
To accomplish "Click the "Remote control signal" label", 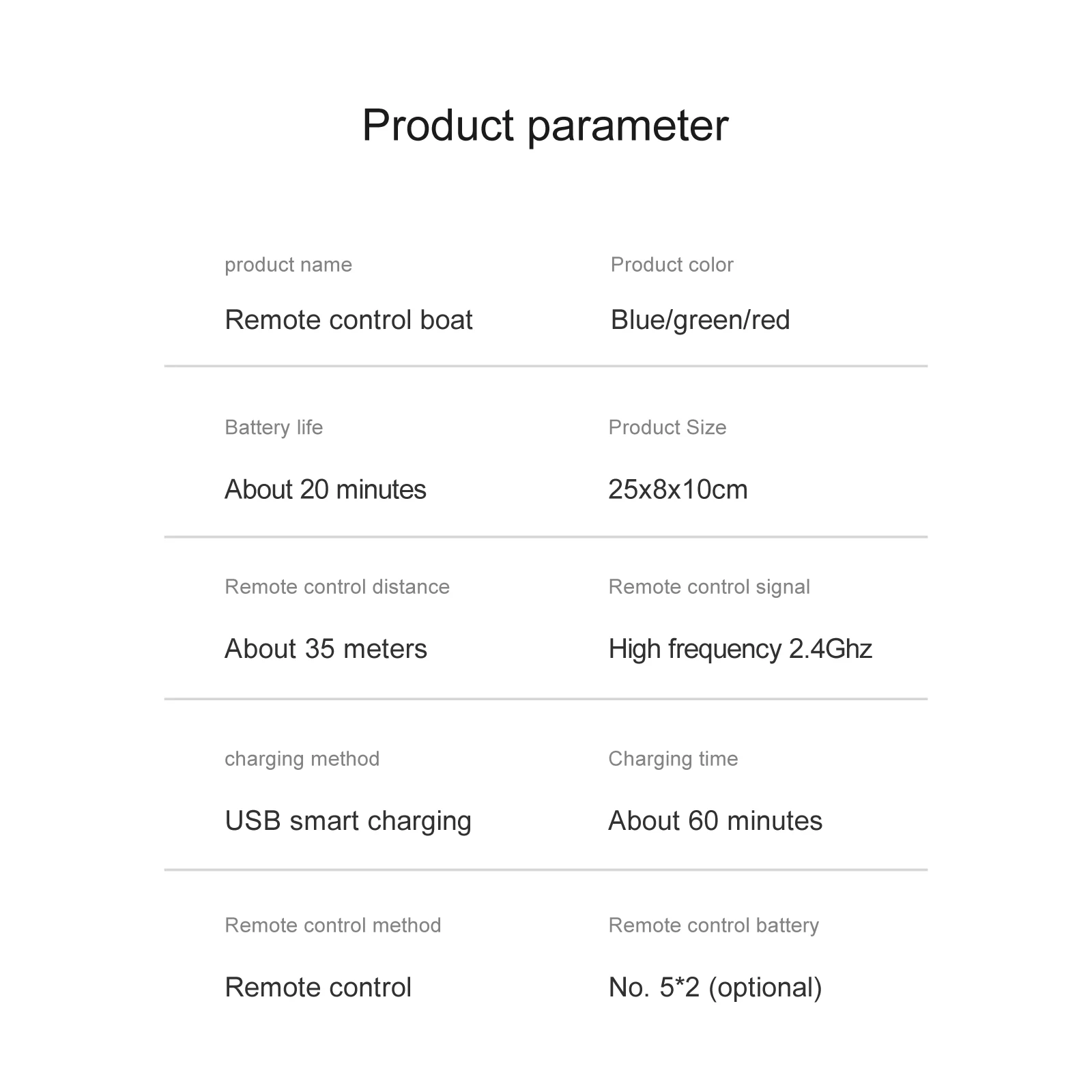I will (x=708, y=587).
